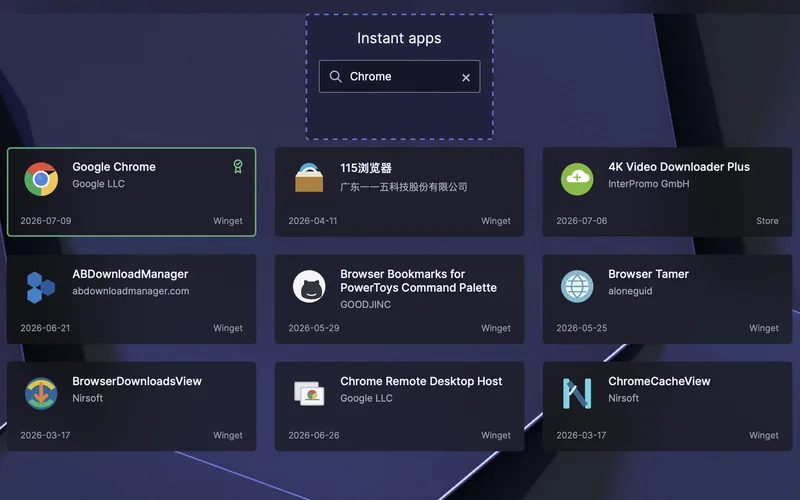
Task: Click the publisher text "aloneguid"
Action: pyautogui.click(x=630, y=291)
